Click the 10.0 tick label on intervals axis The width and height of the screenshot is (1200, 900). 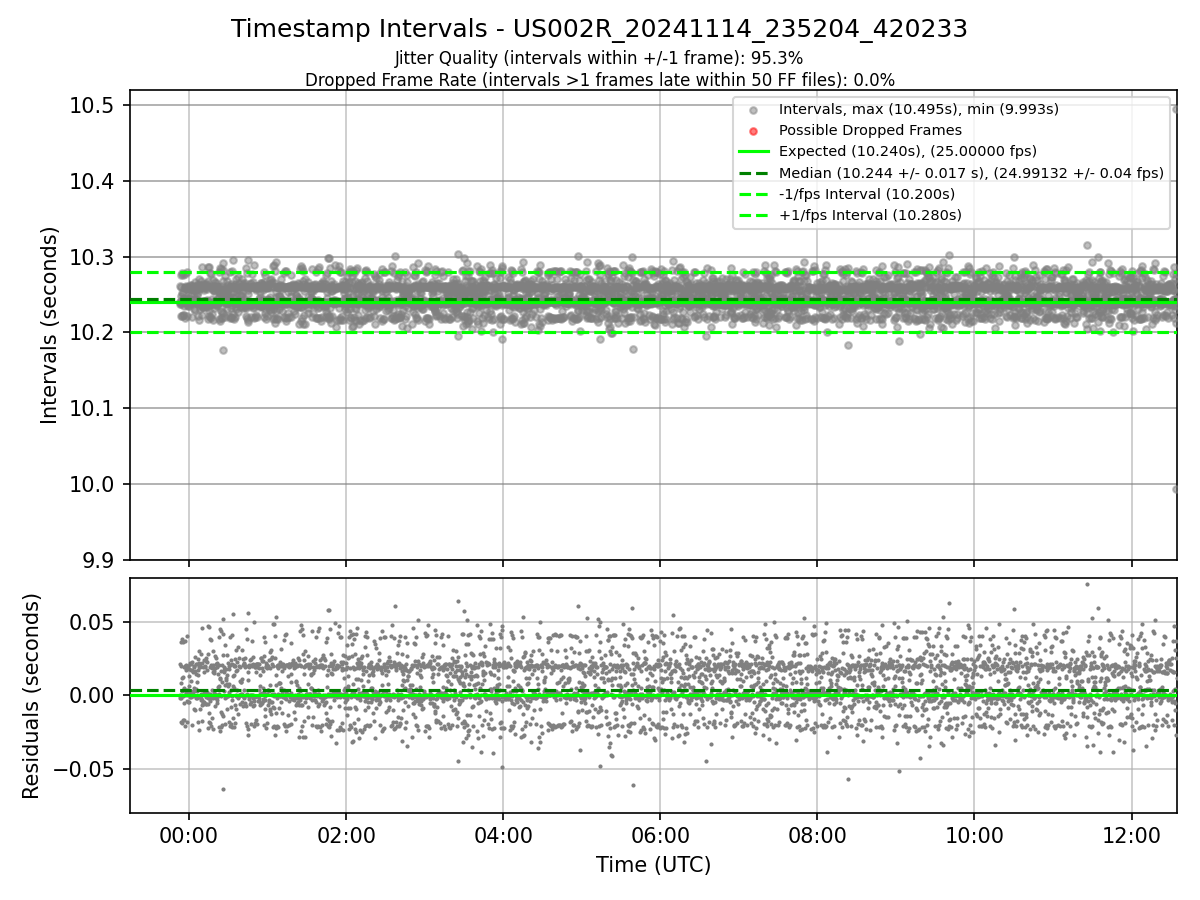tap(91, 484)
